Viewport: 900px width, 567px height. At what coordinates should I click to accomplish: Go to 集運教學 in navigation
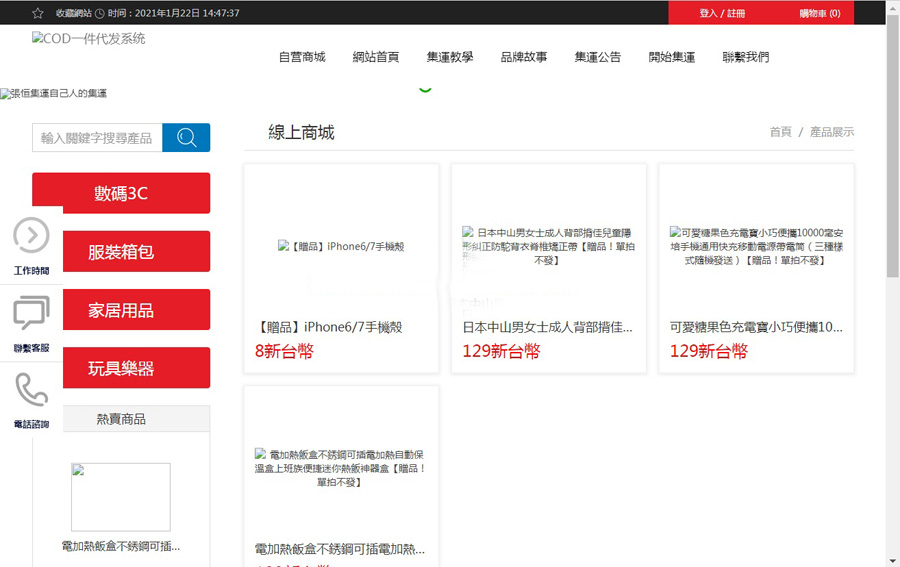(450, 57)
